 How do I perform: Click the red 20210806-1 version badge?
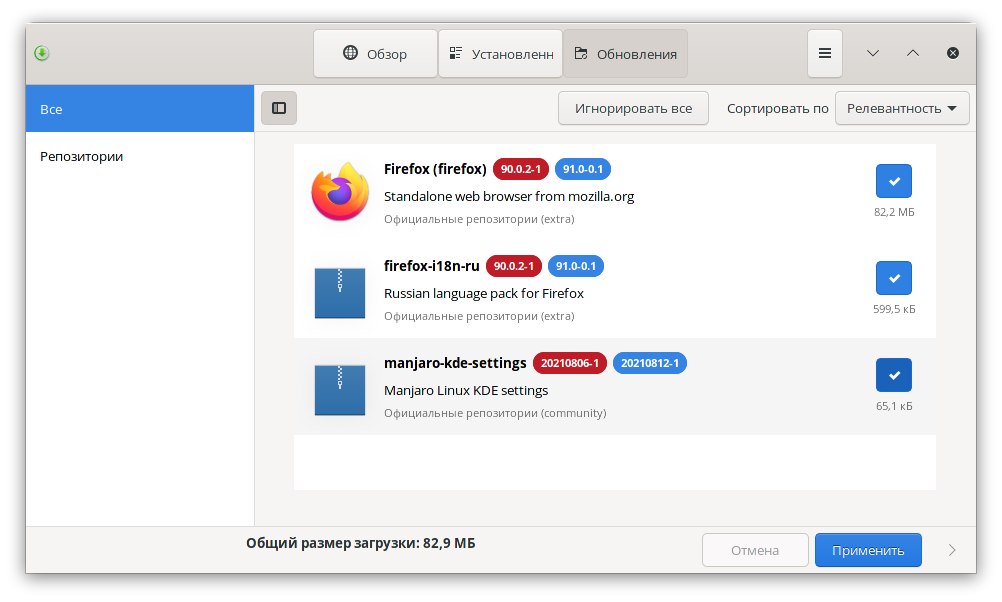[569, 363]
